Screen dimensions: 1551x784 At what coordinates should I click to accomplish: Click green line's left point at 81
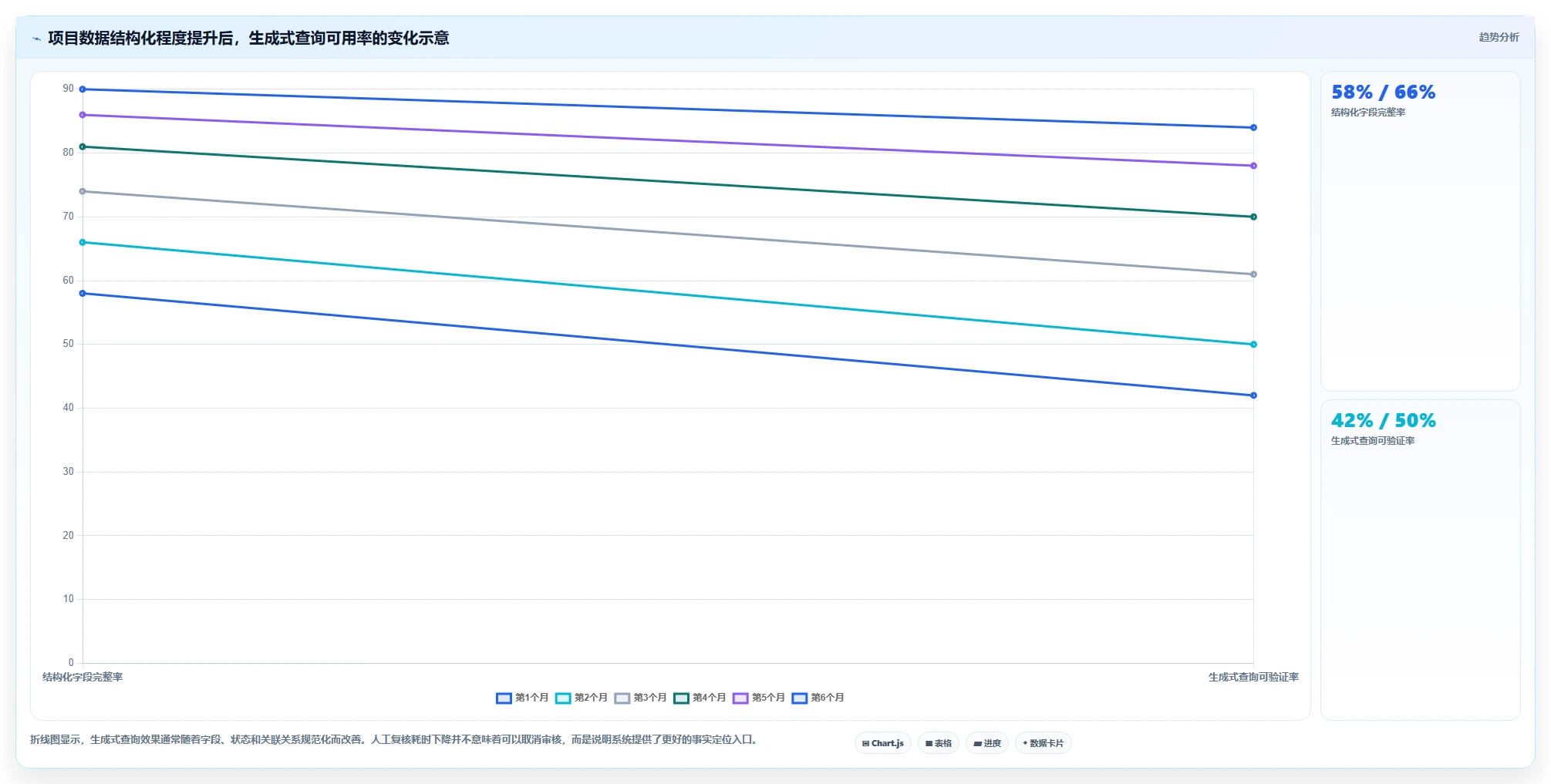tap(83, 146)
